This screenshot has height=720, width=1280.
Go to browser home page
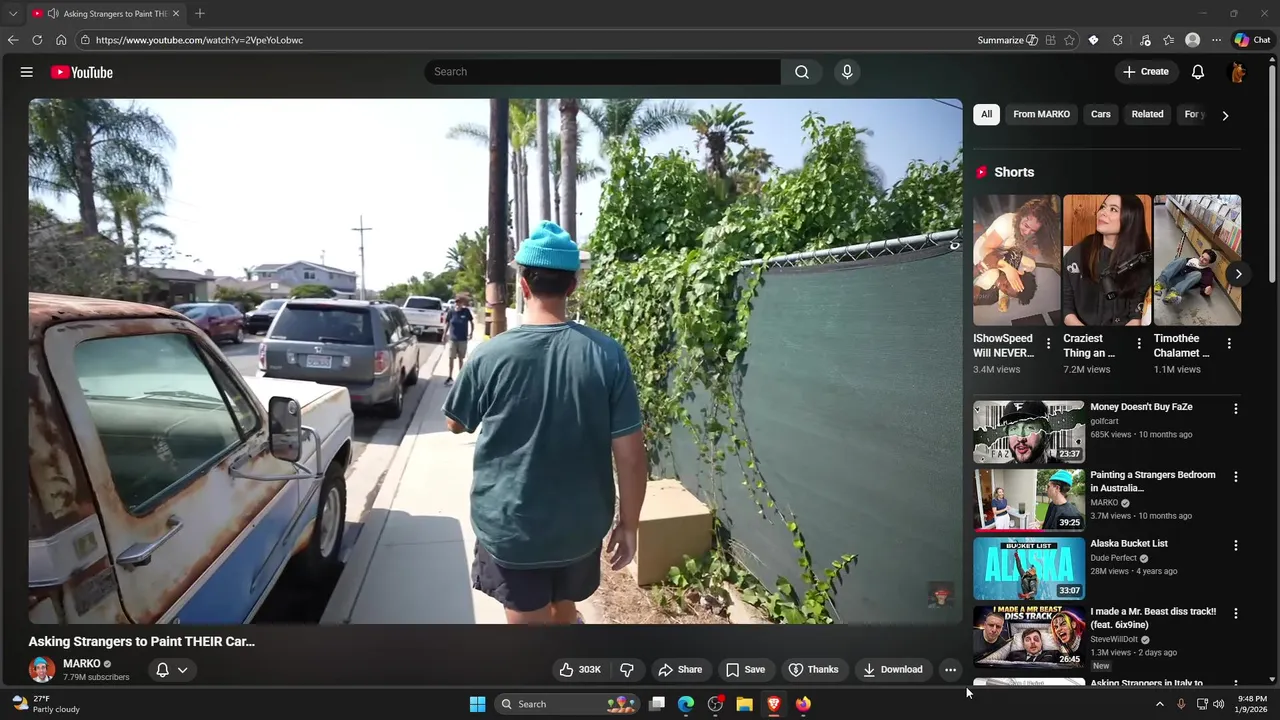tap(61, 40)
